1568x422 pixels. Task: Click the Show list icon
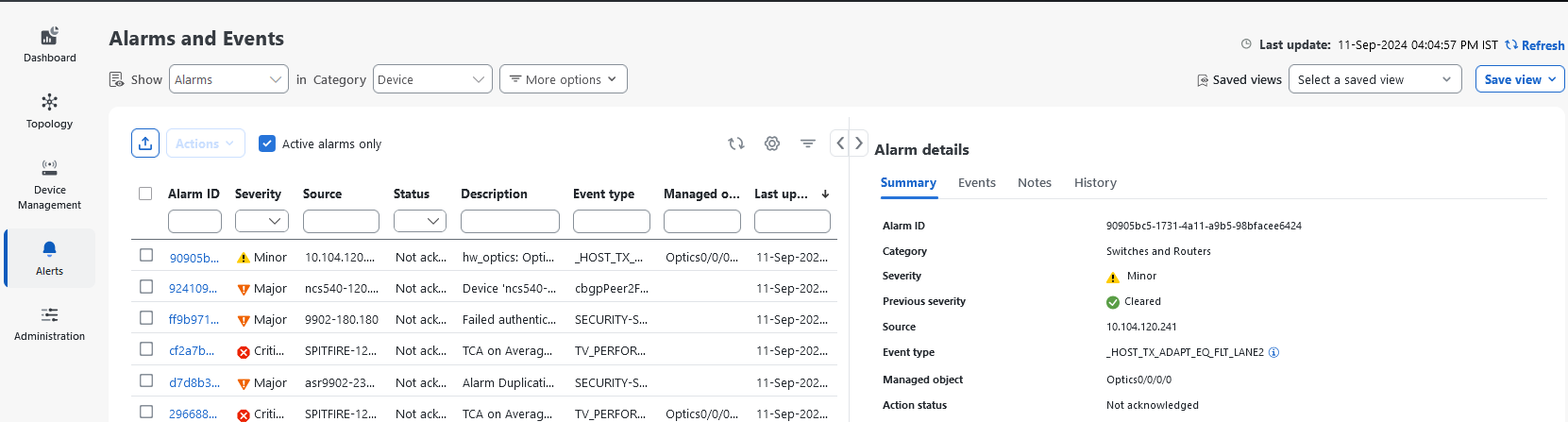tap(116, 79)
